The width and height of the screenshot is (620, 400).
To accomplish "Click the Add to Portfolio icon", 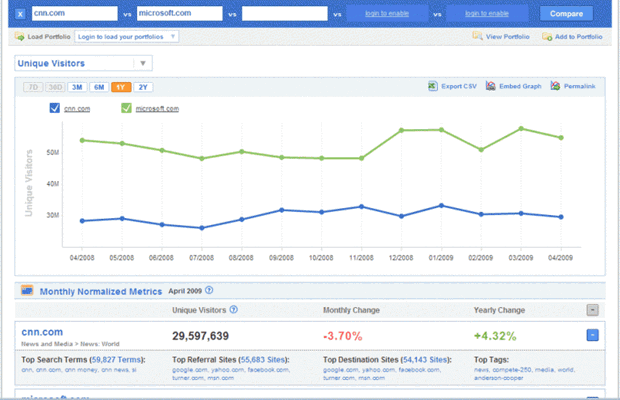I will 547,36.
